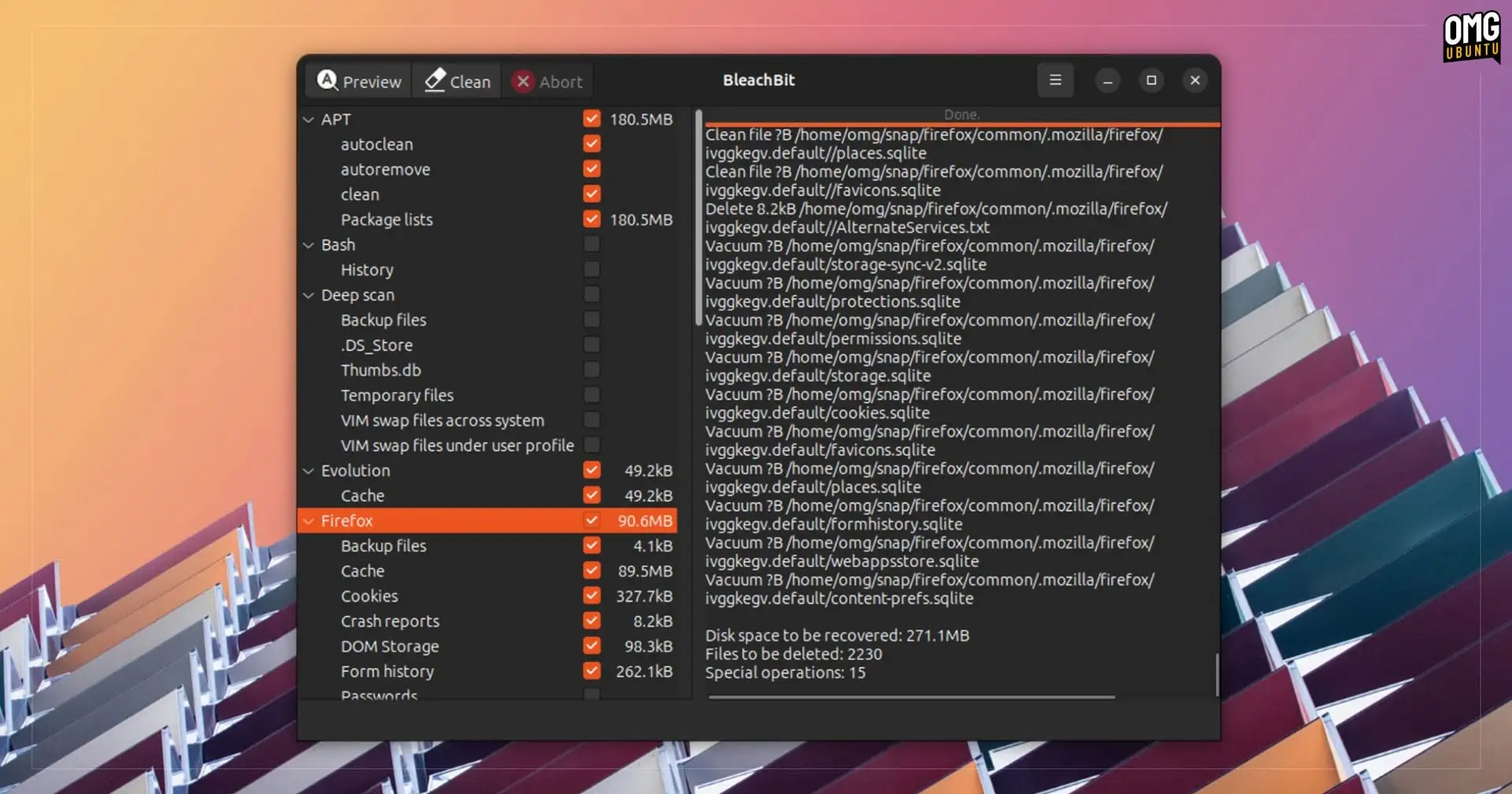
Task: Uncheck the DOM Storage checkbox
Action: (591, 646)
